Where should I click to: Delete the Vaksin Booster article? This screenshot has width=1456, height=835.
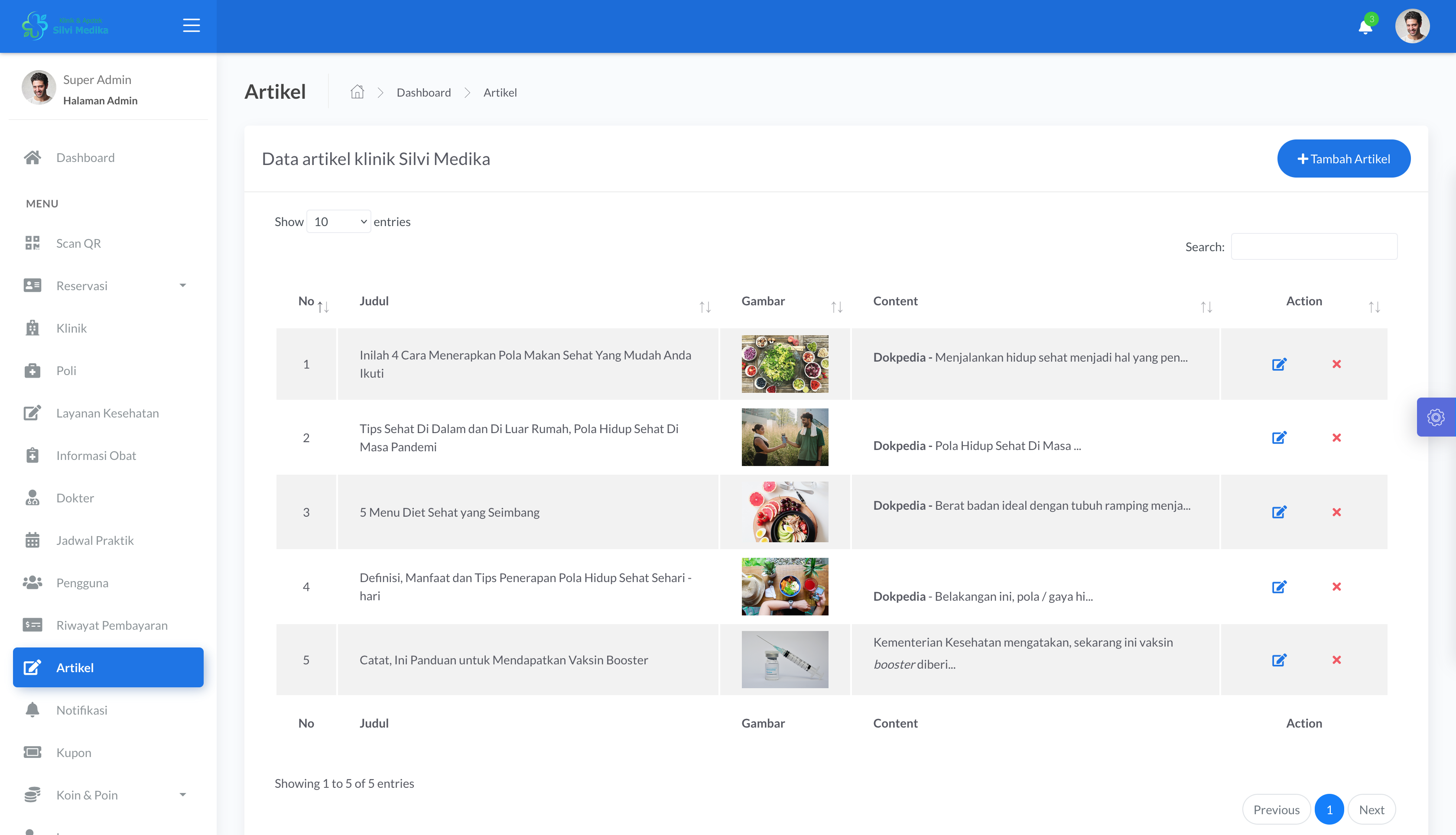(1336, 660)
